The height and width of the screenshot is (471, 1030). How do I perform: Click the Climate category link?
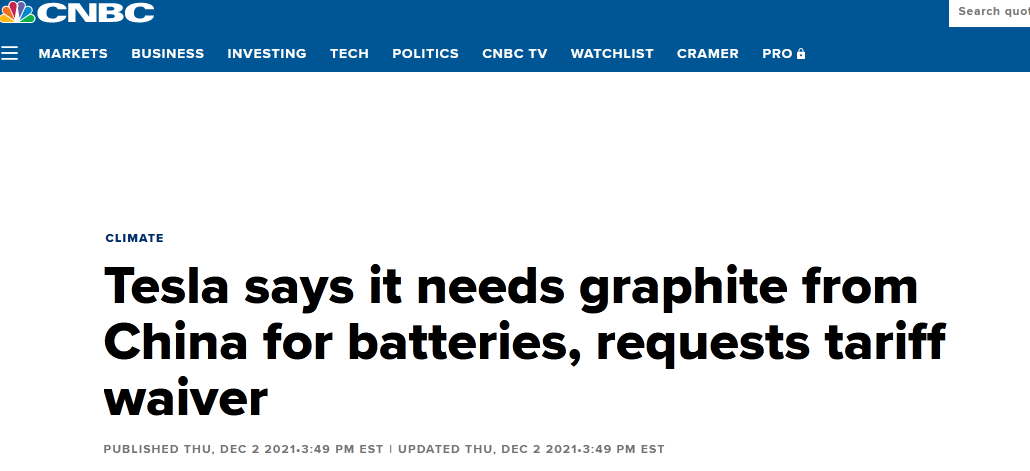[134, 238]
